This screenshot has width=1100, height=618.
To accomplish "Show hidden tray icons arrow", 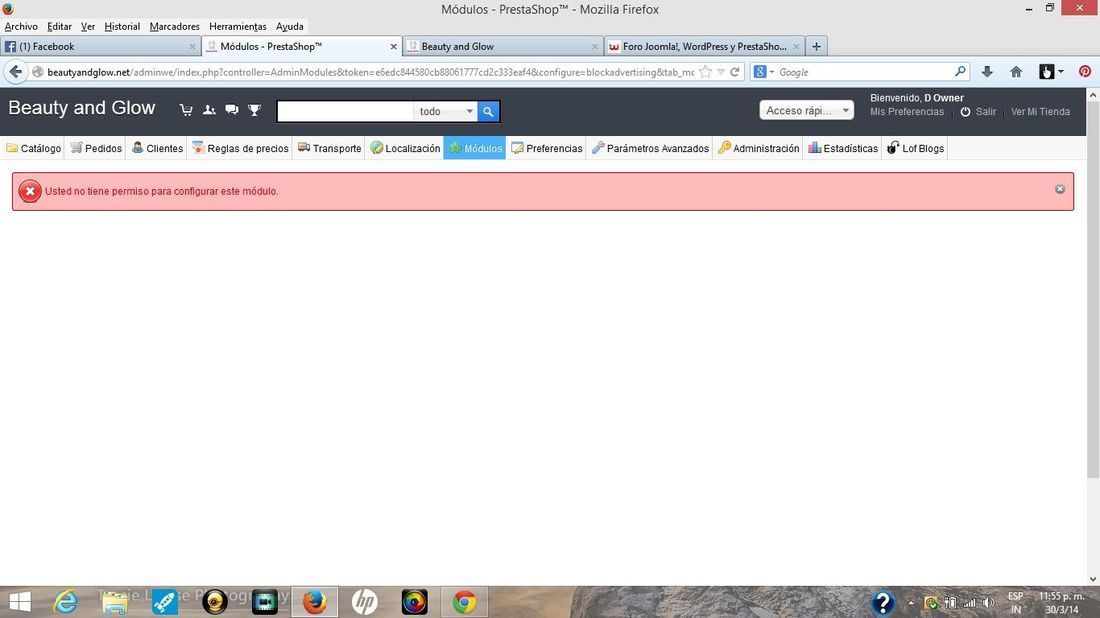I will point(911,603).
